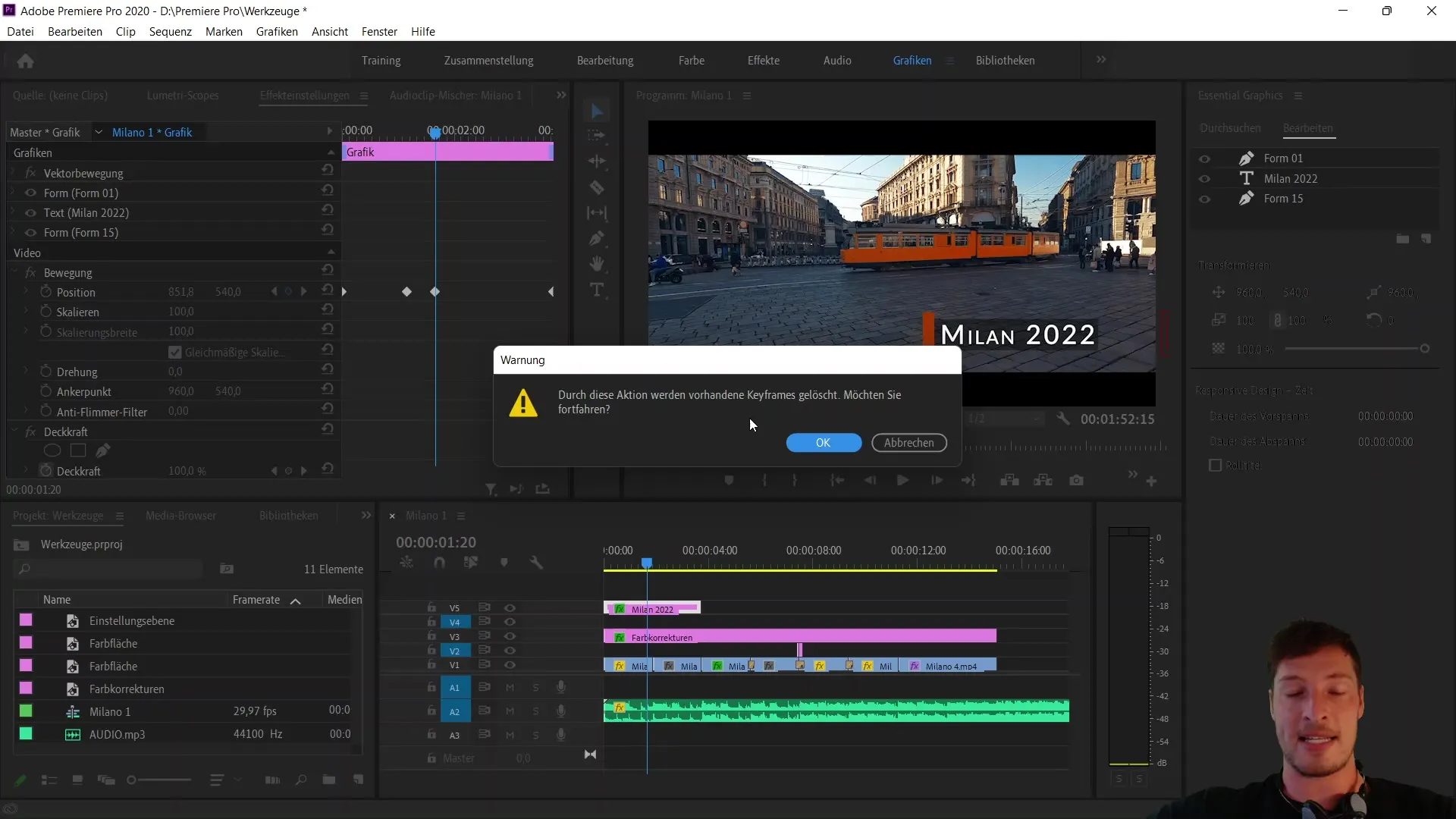This screenshot has width=1456, height=819.
Task: Select the ellipse mask tool under Deckkraft
Action: (52, 450)
